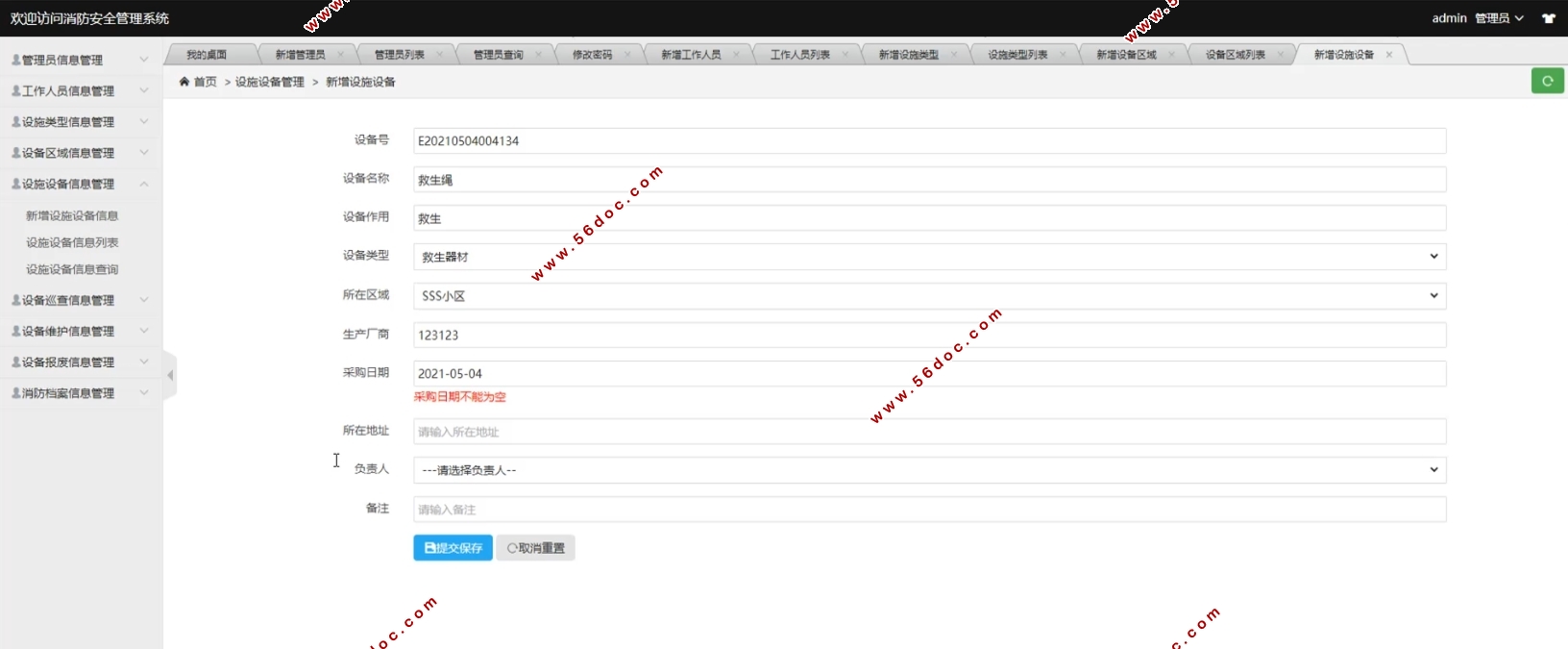
Task: Switch to the 新增管理员 tab
Action: tap(300, 55)
